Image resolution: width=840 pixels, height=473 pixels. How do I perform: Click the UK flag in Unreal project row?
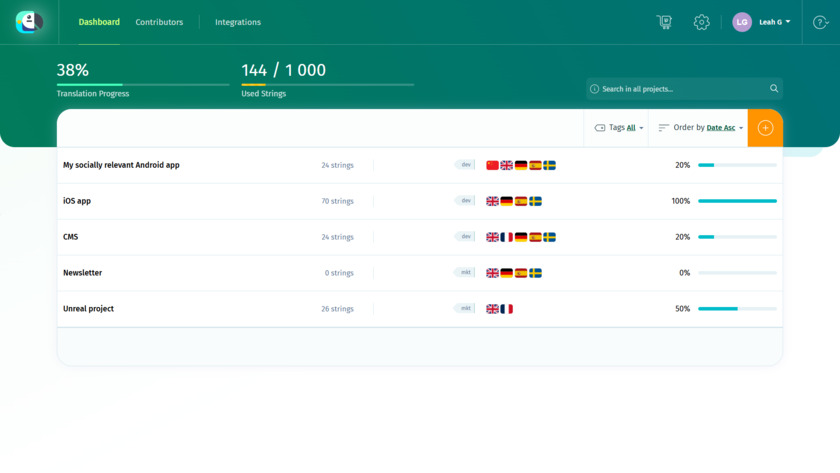(x=492, y=309)
